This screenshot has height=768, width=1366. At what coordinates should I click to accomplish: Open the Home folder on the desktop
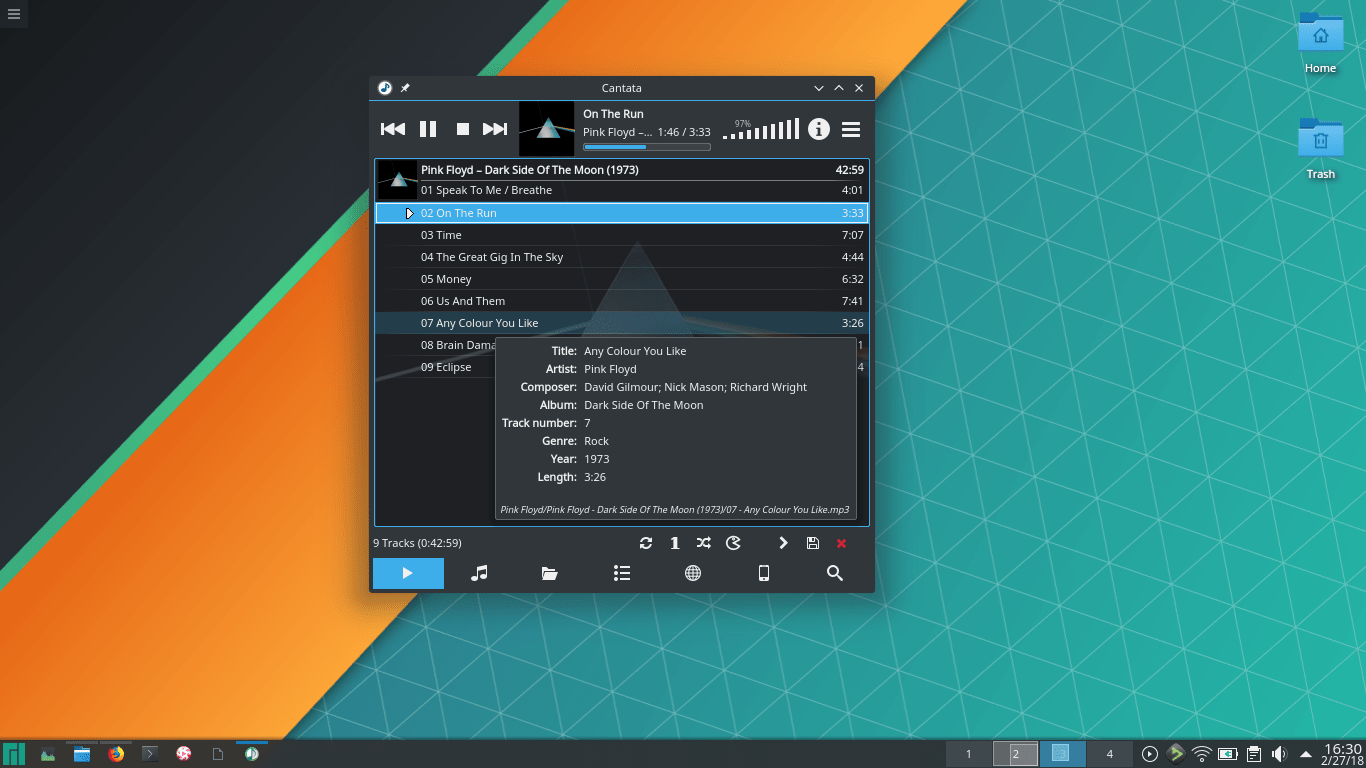click(x=1320, y=42)
